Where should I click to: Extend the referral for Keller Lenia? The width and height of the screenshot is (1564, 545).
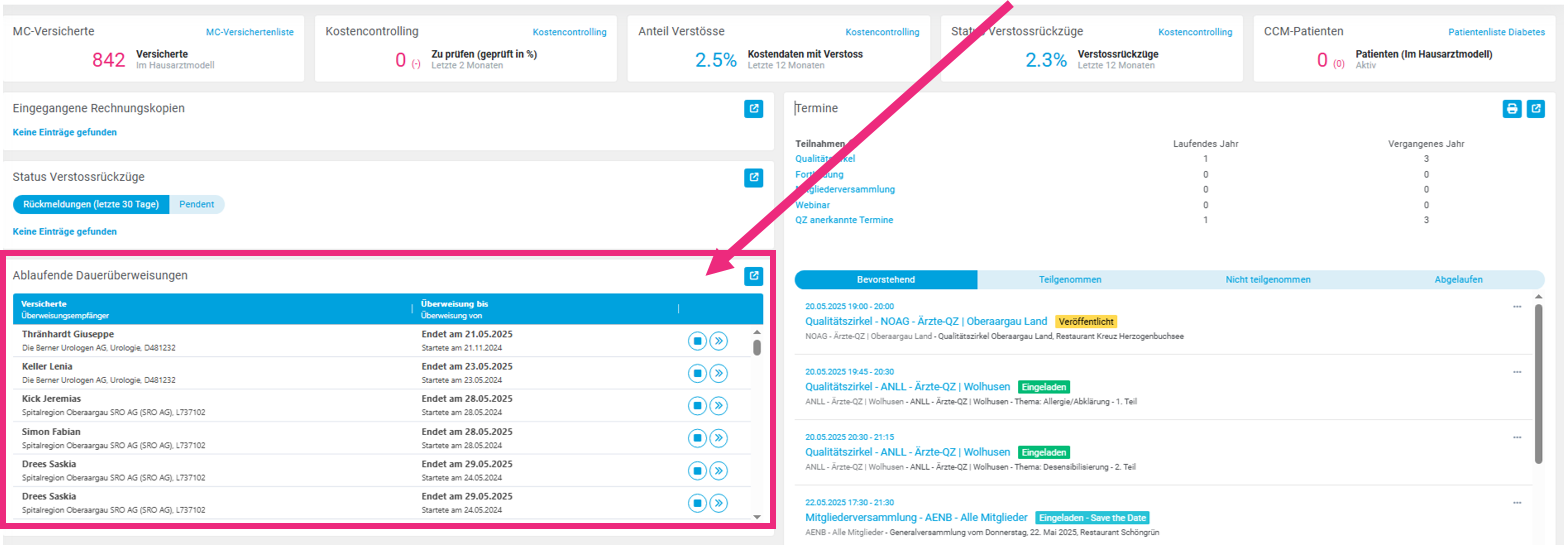coord(718,374)
